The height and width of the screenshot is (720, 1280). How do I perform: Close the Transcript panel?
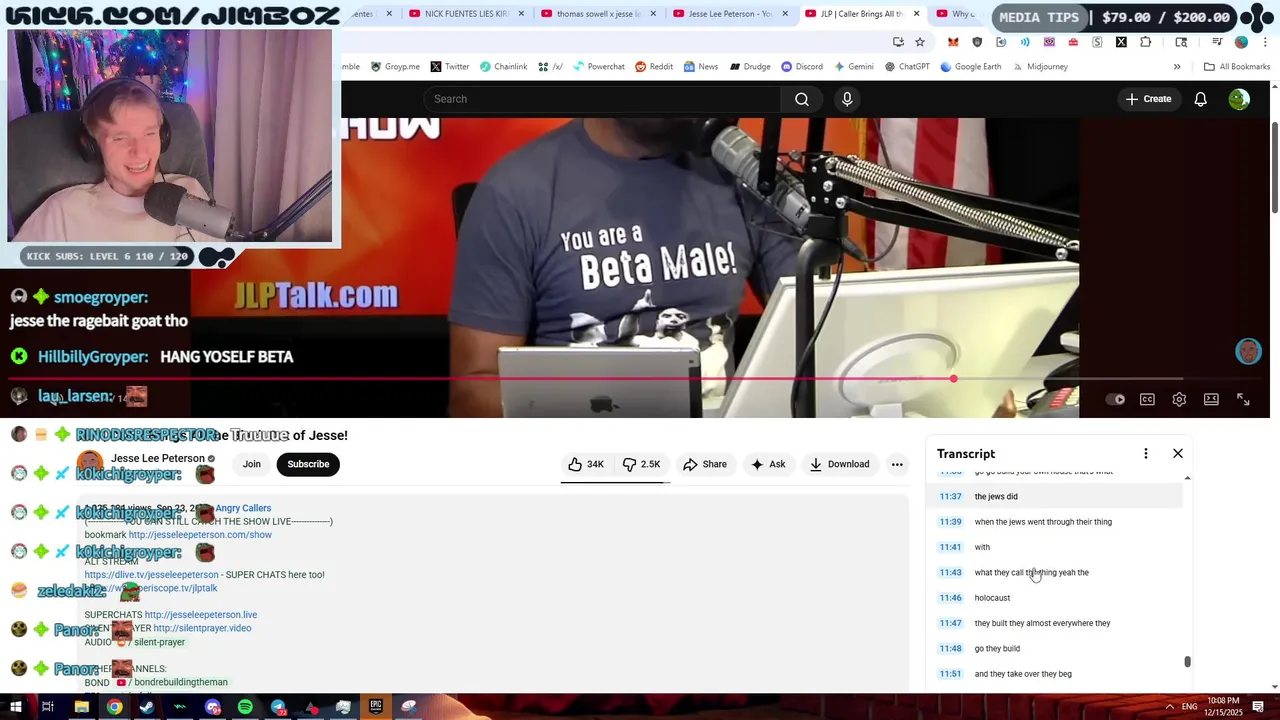click(x=1178, y=454)
